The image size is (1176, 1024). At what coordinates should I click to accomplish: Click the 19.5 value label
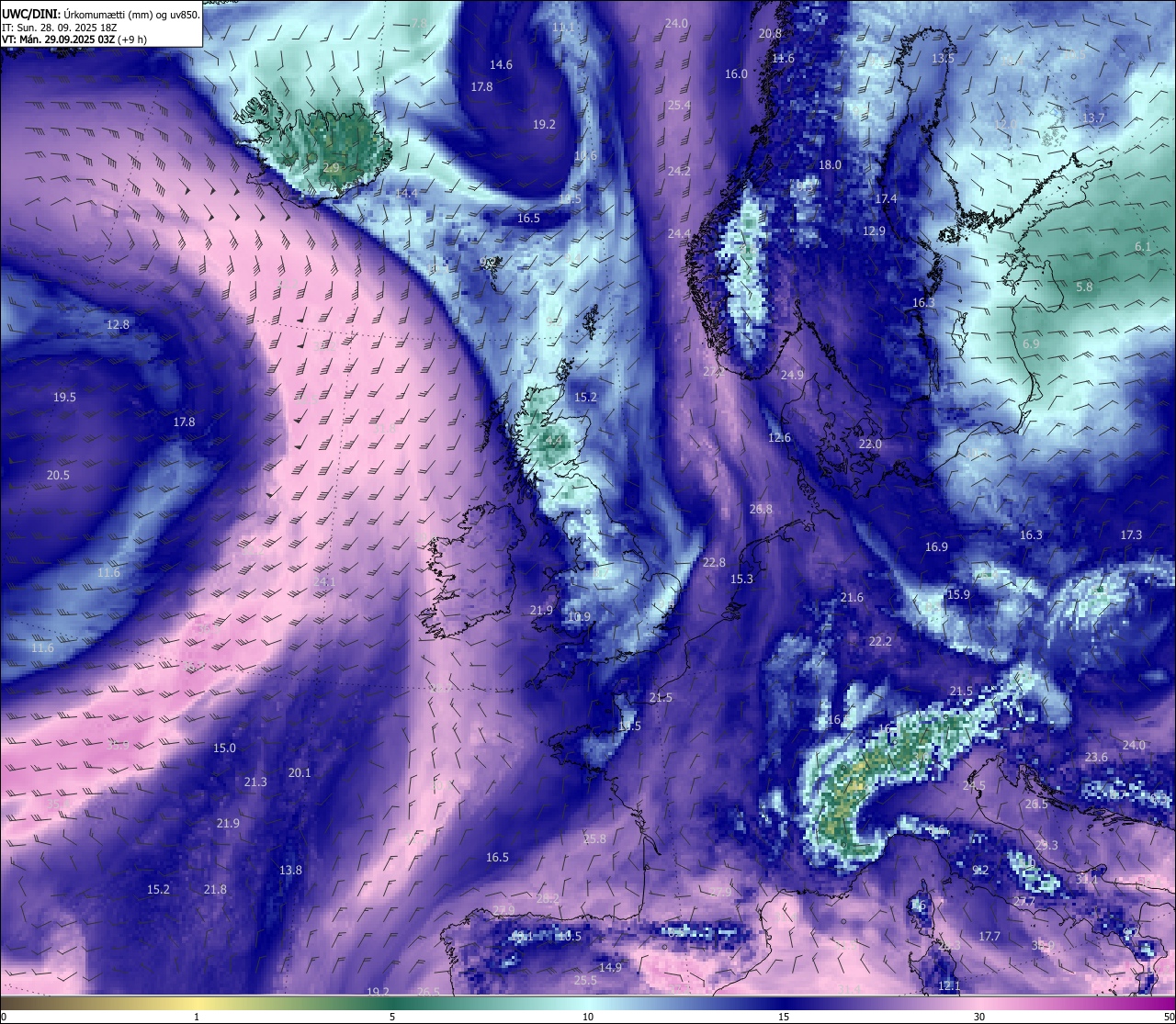coord(64,397)
